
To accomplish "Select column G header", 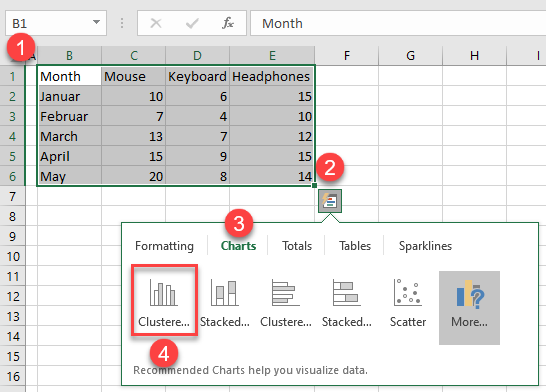I will click(411, 55).
